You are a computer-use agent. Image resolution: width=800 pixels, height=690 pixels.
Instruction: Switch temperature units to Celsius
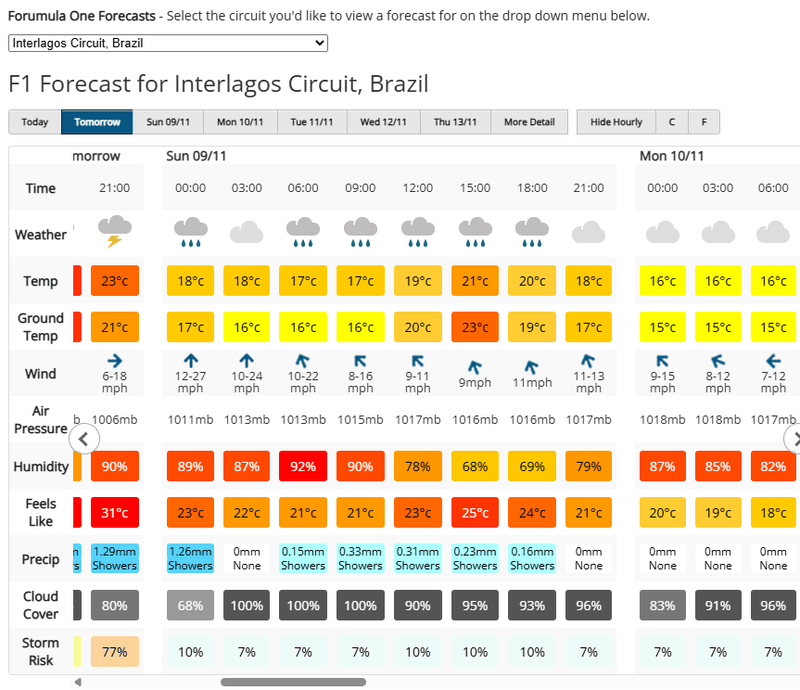pyautogui.click(x=672, y=122)
